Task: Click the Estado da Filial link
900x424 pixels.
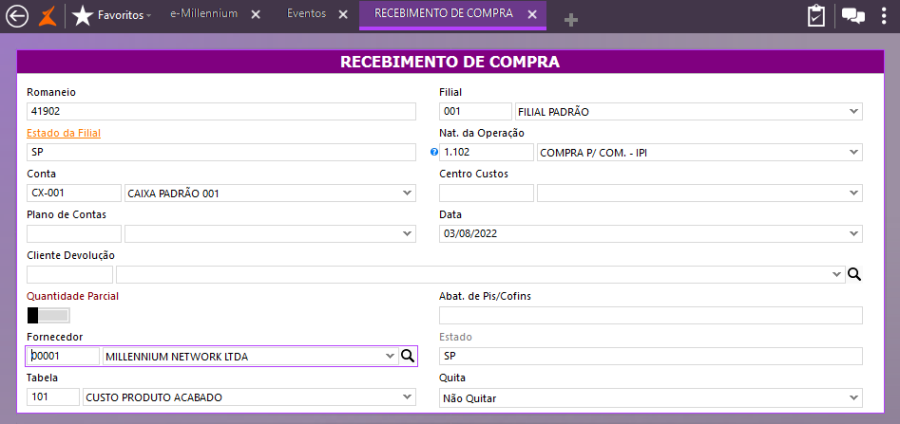Action: 63,132
